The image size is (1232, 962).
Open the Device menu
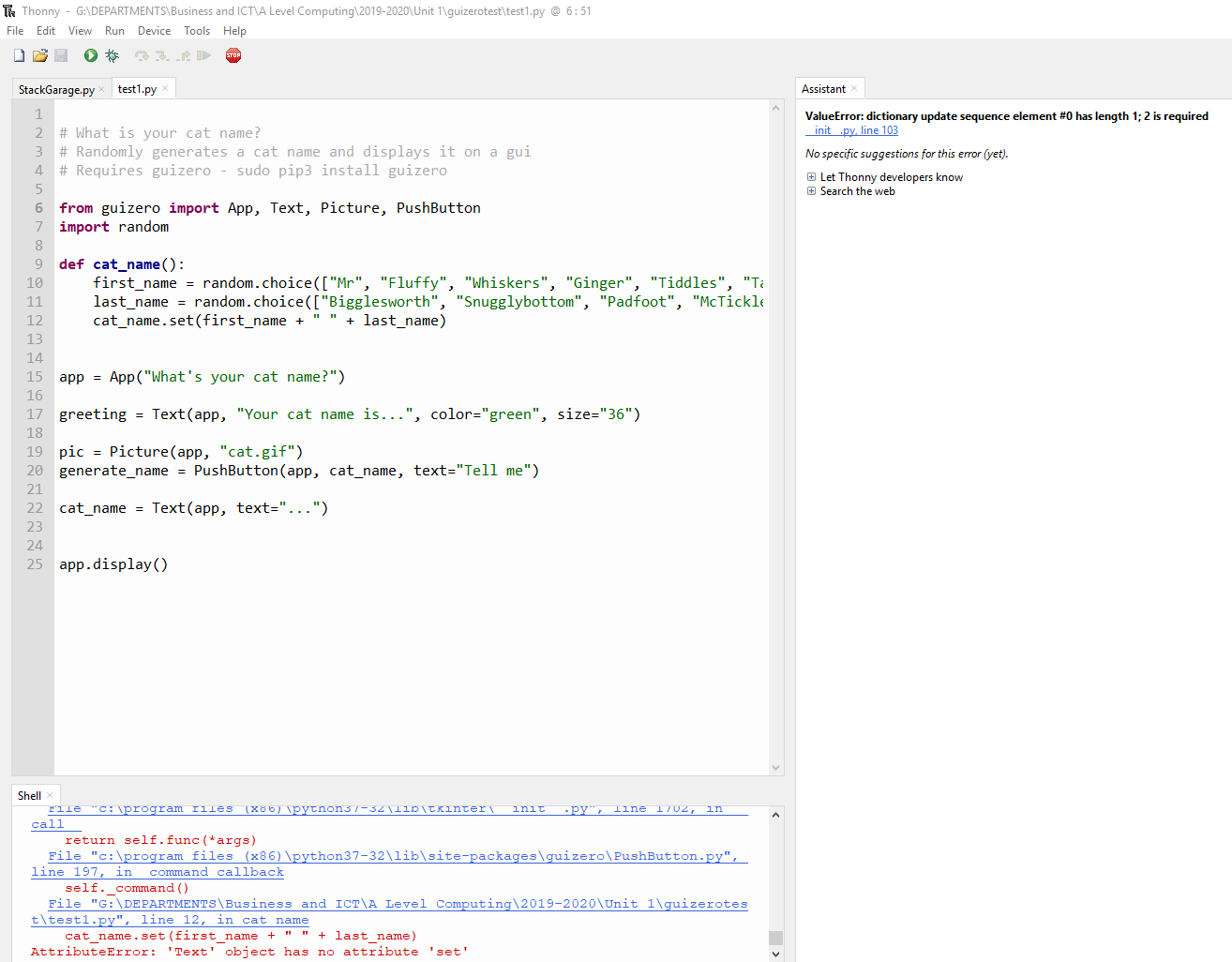[x=154, y=30]
